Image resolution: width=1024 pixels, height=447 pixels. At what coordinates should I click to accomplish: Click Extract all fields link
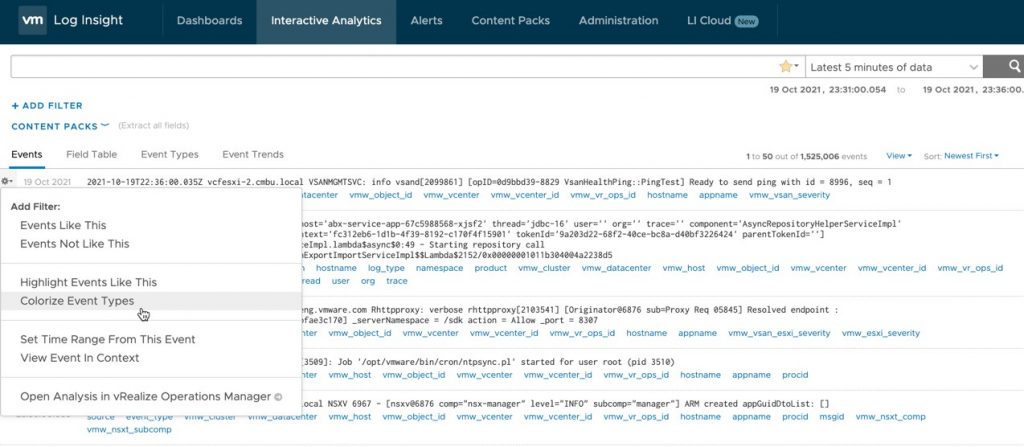(154, 126)
